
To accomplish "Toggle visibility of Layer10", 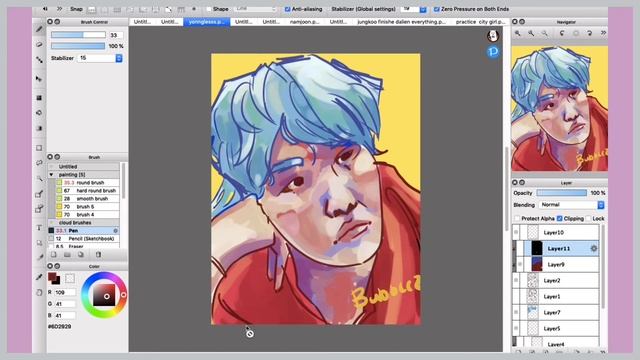I will click(516, 232).
